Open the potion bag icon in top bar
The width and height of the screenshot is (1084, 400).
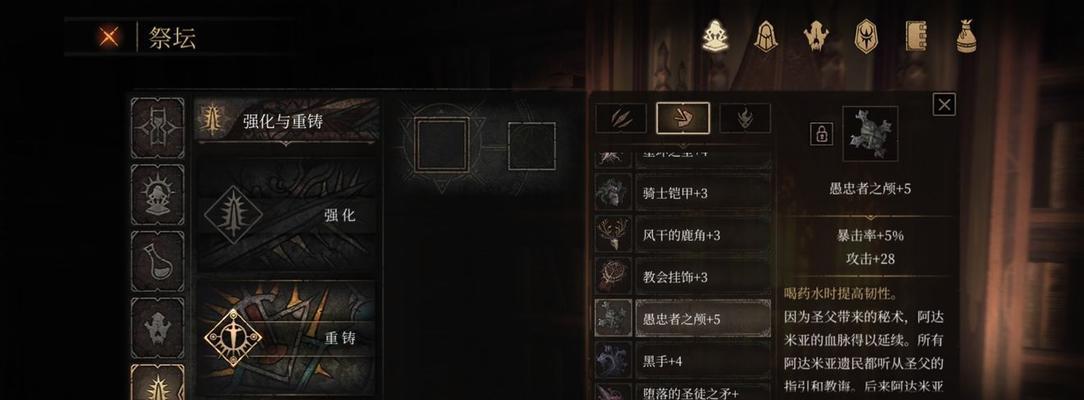coord(966,37)
